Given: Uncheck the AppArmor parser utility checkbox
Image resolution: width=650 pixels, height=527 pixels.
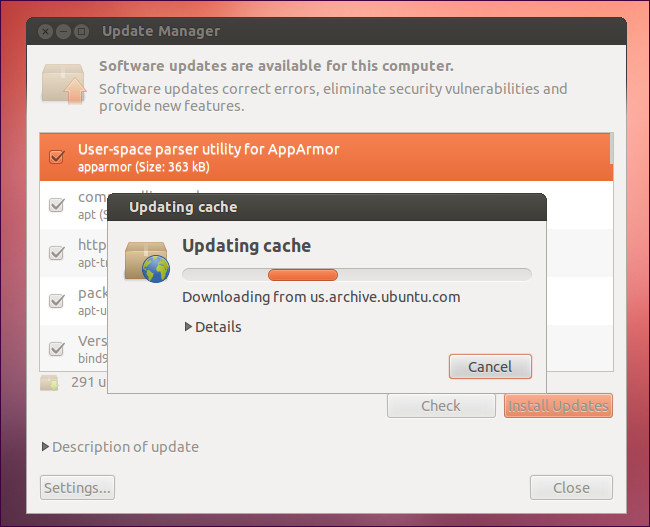Looking at the screenshot, I should coord(57,157).
